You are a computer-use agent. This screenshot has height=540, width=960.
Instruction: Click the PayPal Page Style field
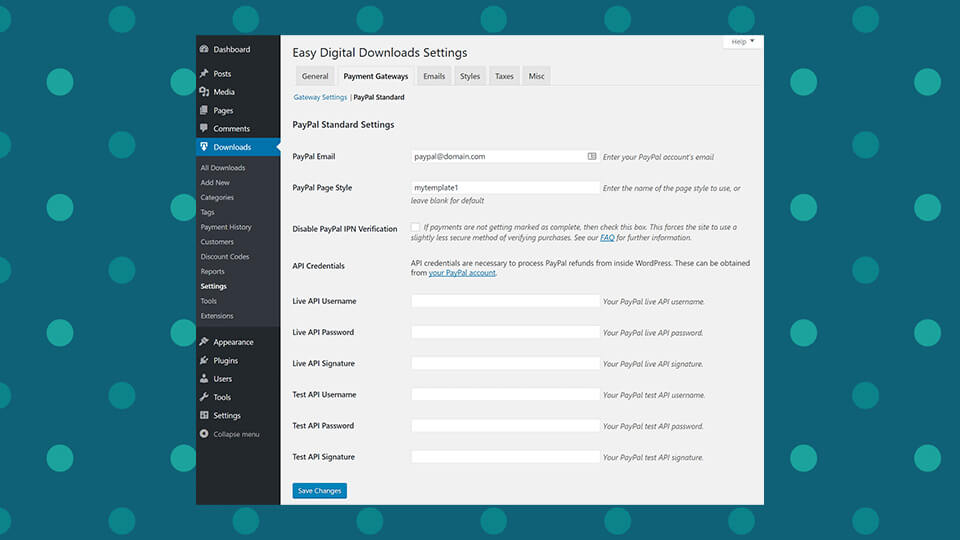click(505, 187)
